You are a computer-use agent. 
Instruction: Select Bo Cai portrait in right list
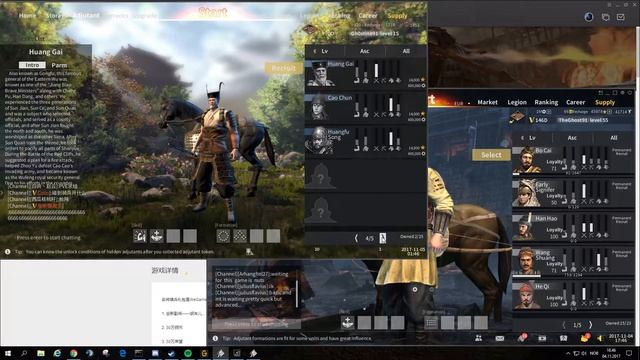[526, 160]
